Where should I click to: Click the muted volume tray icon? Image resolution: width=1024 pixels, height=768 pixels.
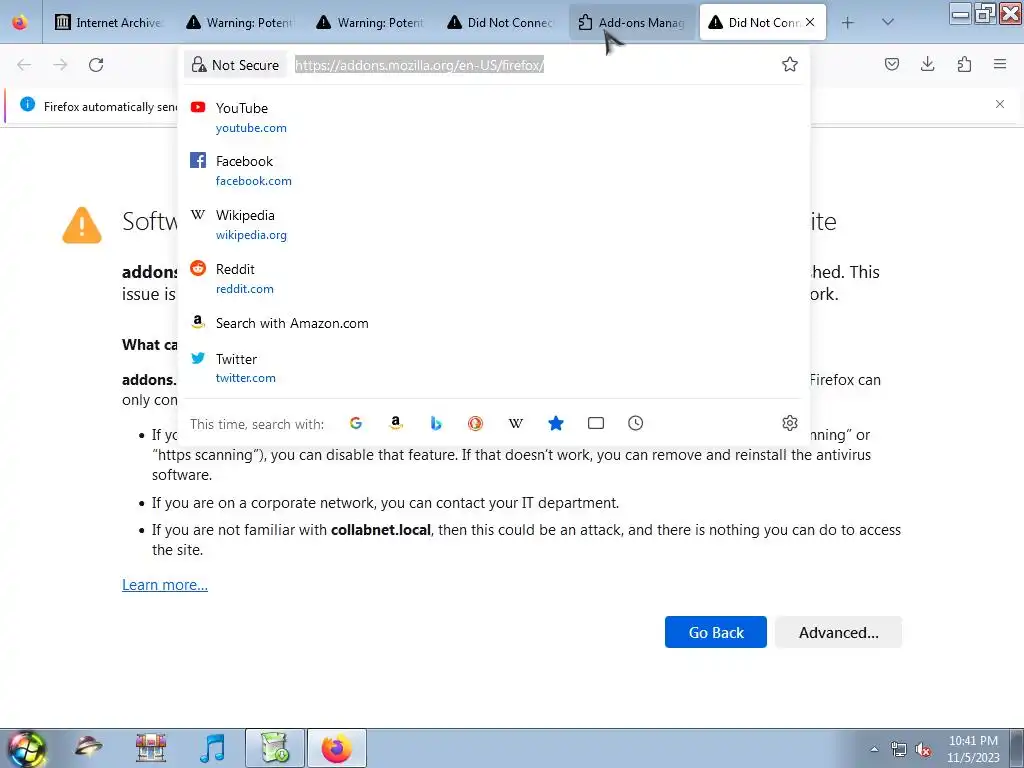tap(923, 750)
